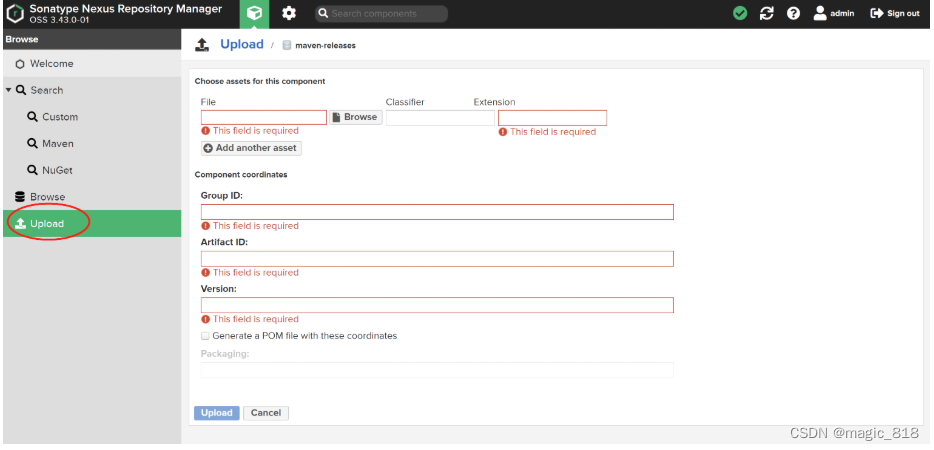Click the Sonatype Nexus logo icon
The height and width of the screenshot is (450, 934).
point(15,14)
